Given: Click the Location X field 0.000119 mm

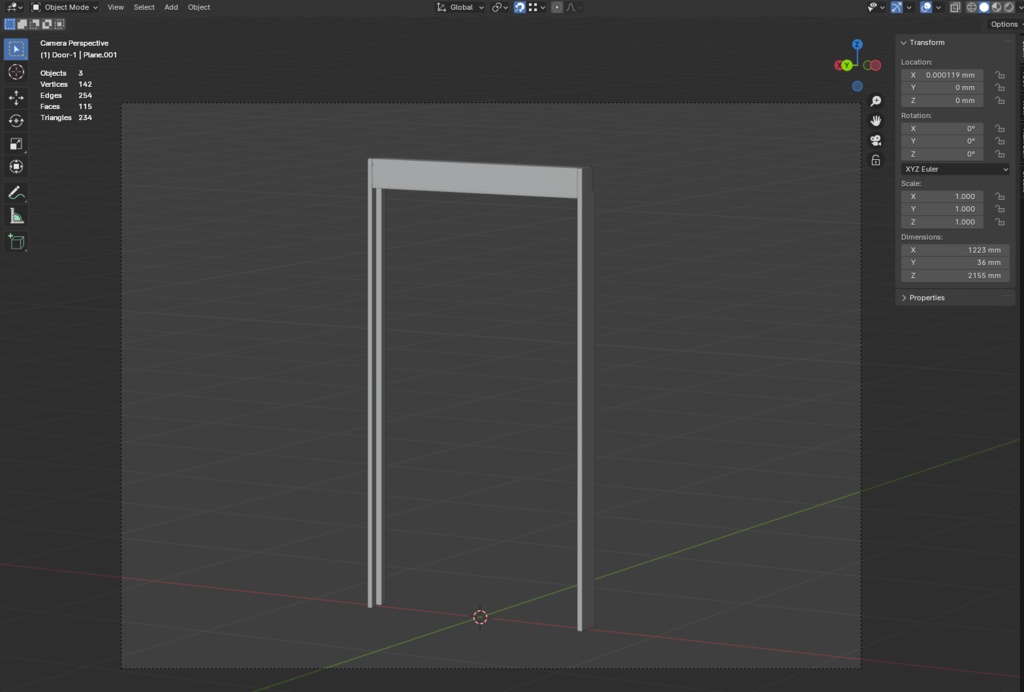Looking at the screenshot, I should coord(942,75).
